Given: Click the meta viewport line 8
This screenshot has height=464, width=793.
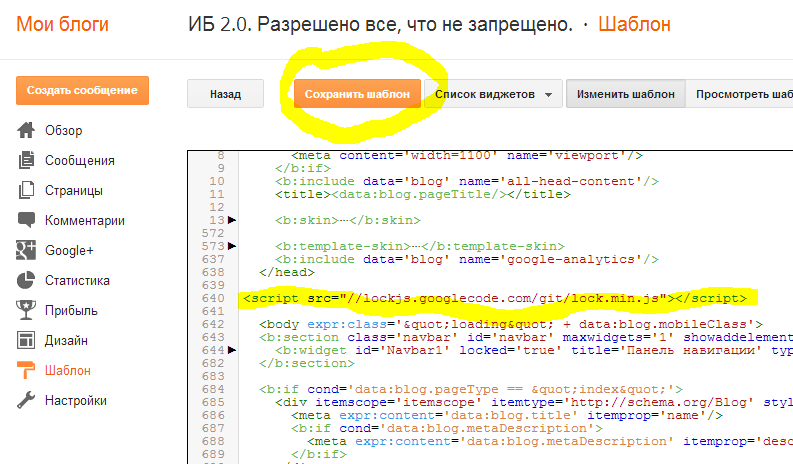Looking at the screenshot, I should 467,155.
